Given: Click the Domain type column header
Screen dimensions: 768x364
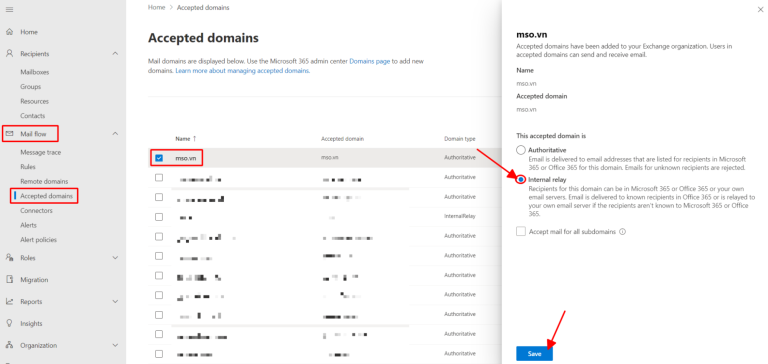Looking at the screenshot, I should click(459, 139).
